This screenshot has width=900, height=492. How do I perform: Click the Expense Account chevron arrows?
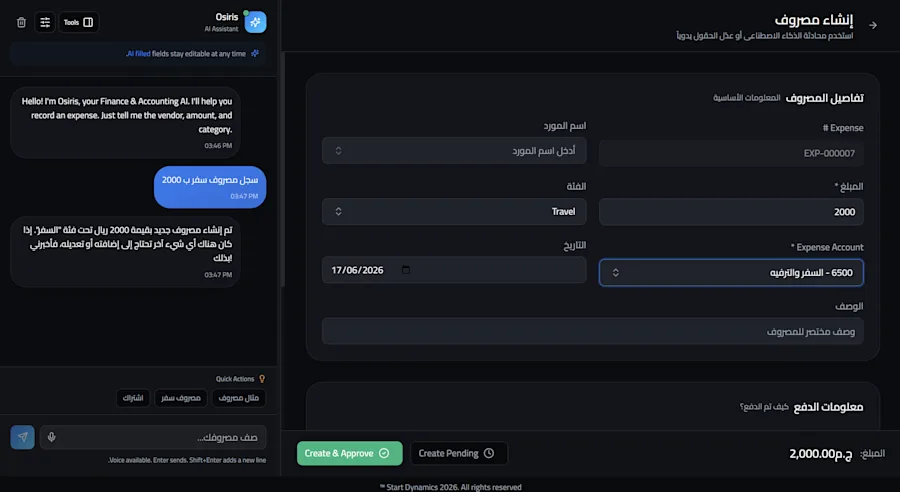click(x=615, y=273)
